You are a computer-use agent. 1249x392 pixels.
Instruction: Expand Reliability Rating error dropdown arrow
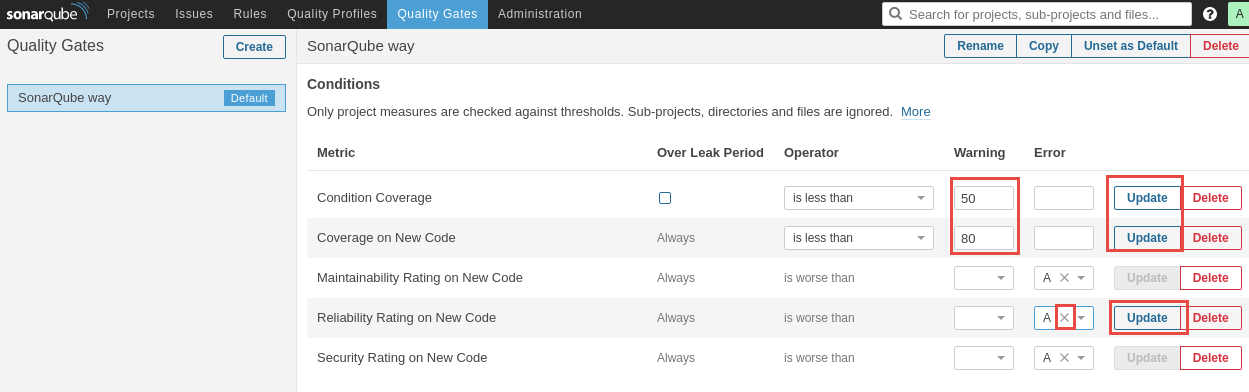(1081, 318)
